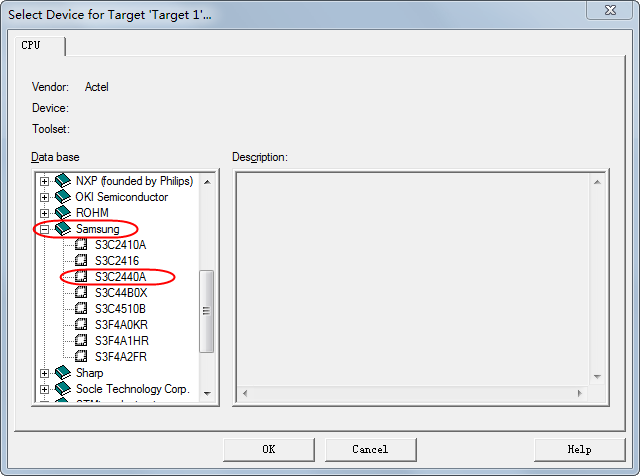
Task: Click the Samsung vendor book icon
Action: [63, 229]
